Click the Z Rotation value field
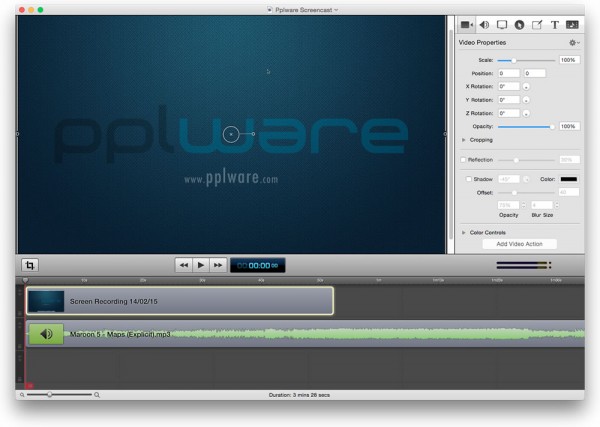This screenshot has width=600, height=427. coord(509,113)
